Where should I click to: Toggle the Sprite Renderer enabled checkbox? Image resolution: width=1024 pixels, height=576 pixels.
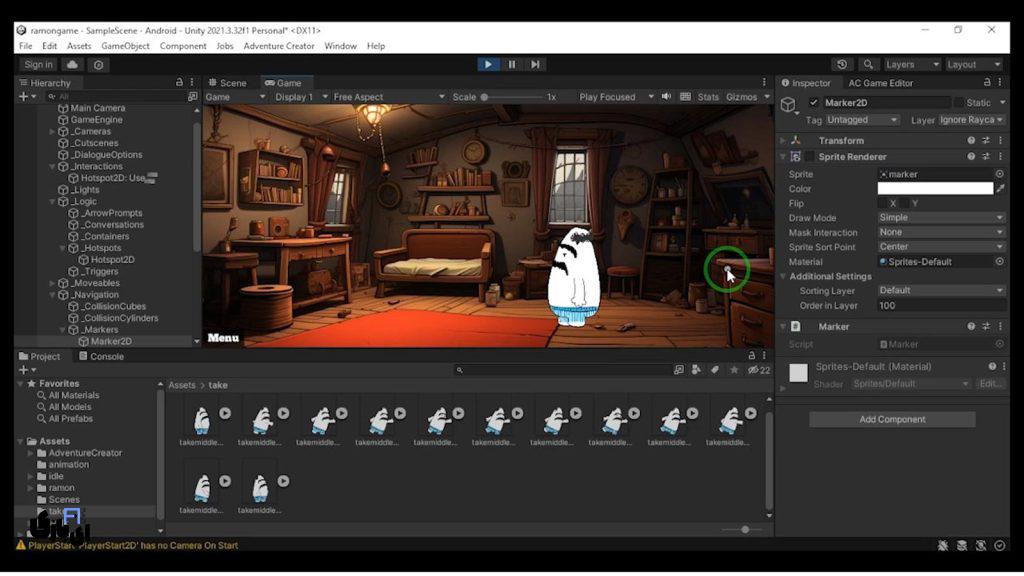(x=809, y=157)
